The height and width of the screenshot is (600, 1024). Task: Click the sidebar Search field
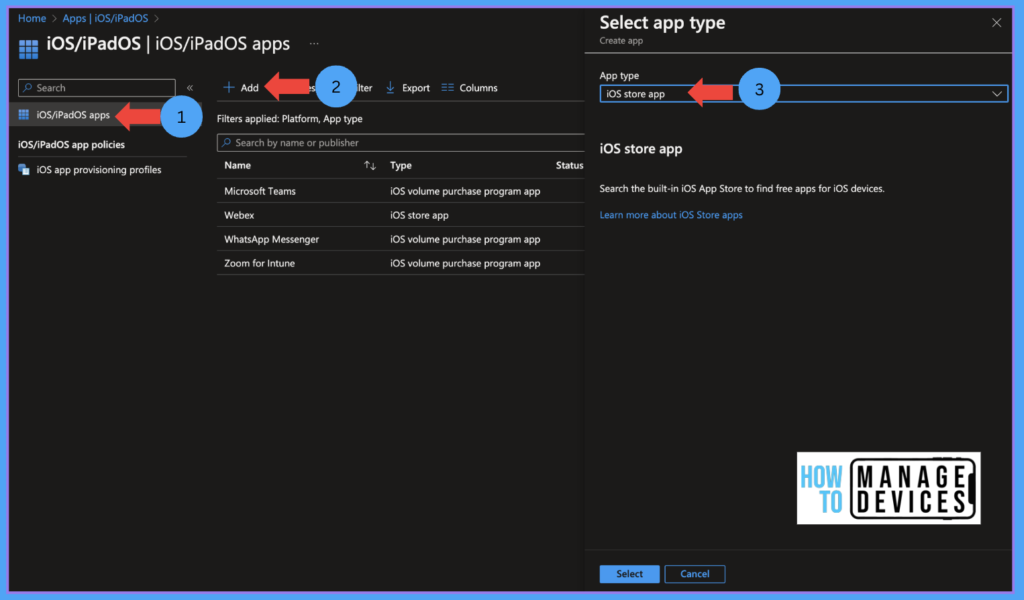(97, 87)
